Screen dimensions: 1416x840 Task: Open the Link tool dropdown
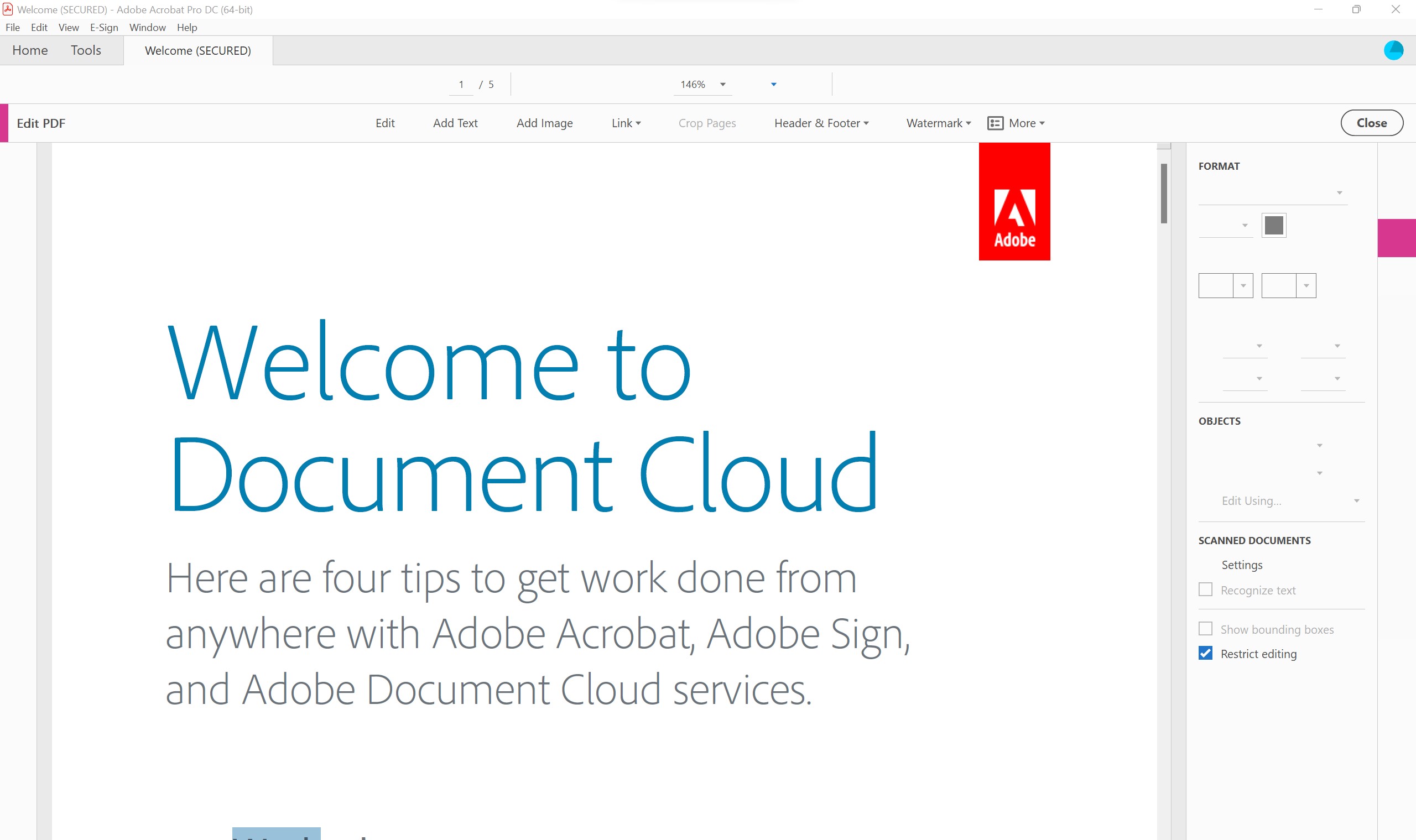626,123
